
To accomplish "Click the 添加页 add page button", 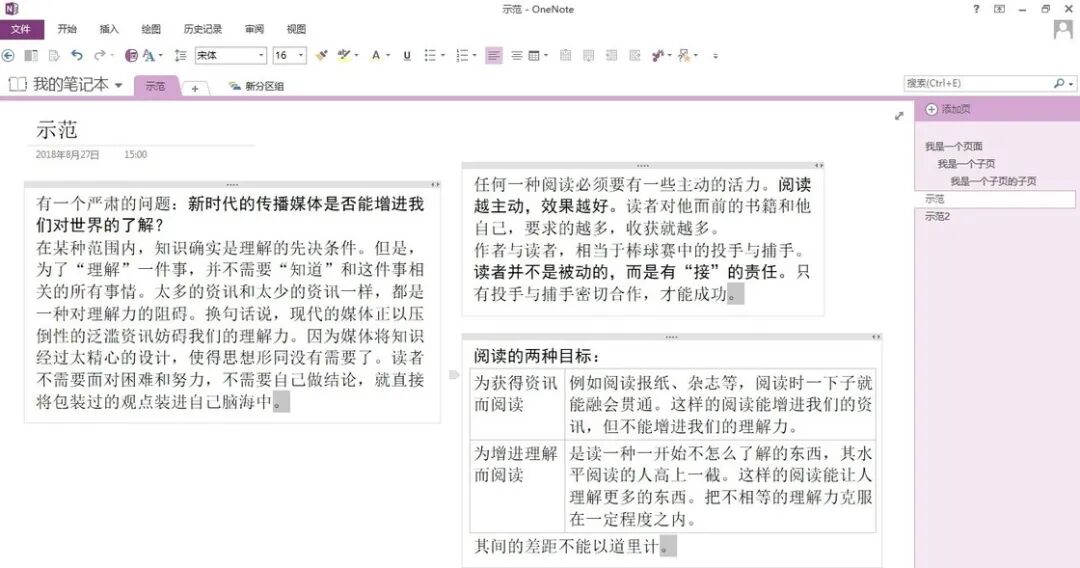I will (x=948, y=109).
